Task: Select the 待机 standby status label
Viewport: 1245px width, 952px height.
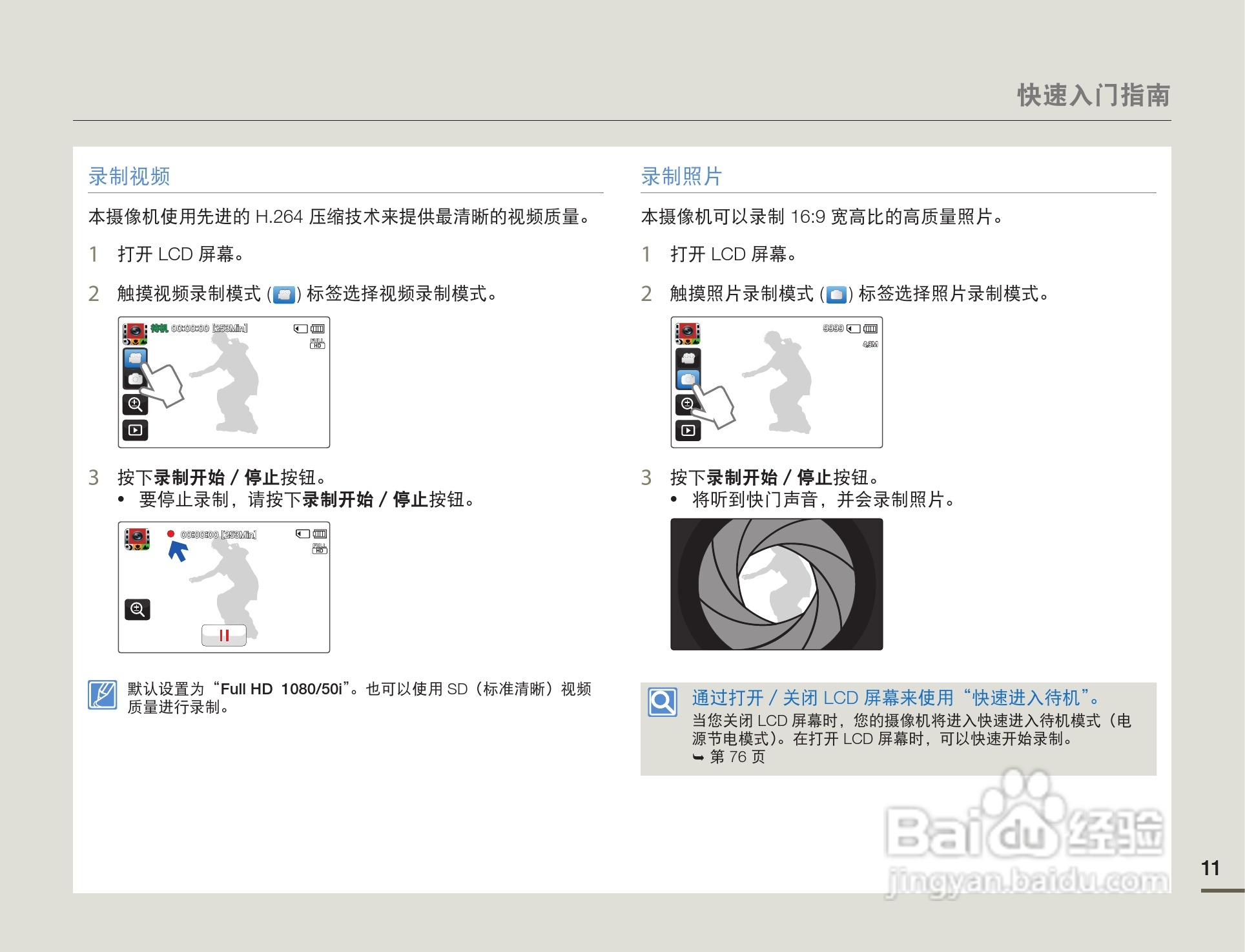Action: (x=159, y=327)
